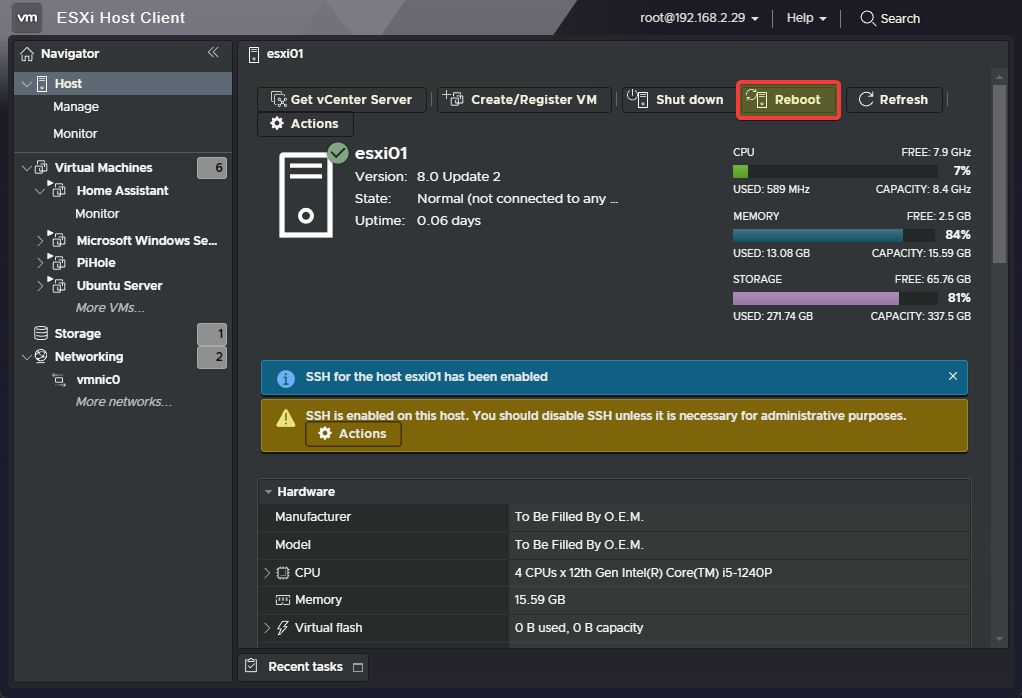Click the Storage database icon
1022x698 pixels.
(41, 333)
